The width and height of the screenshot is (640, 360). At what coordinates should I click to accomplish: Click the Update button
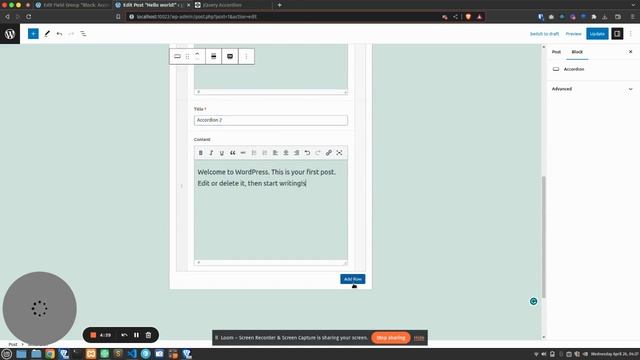597,34
